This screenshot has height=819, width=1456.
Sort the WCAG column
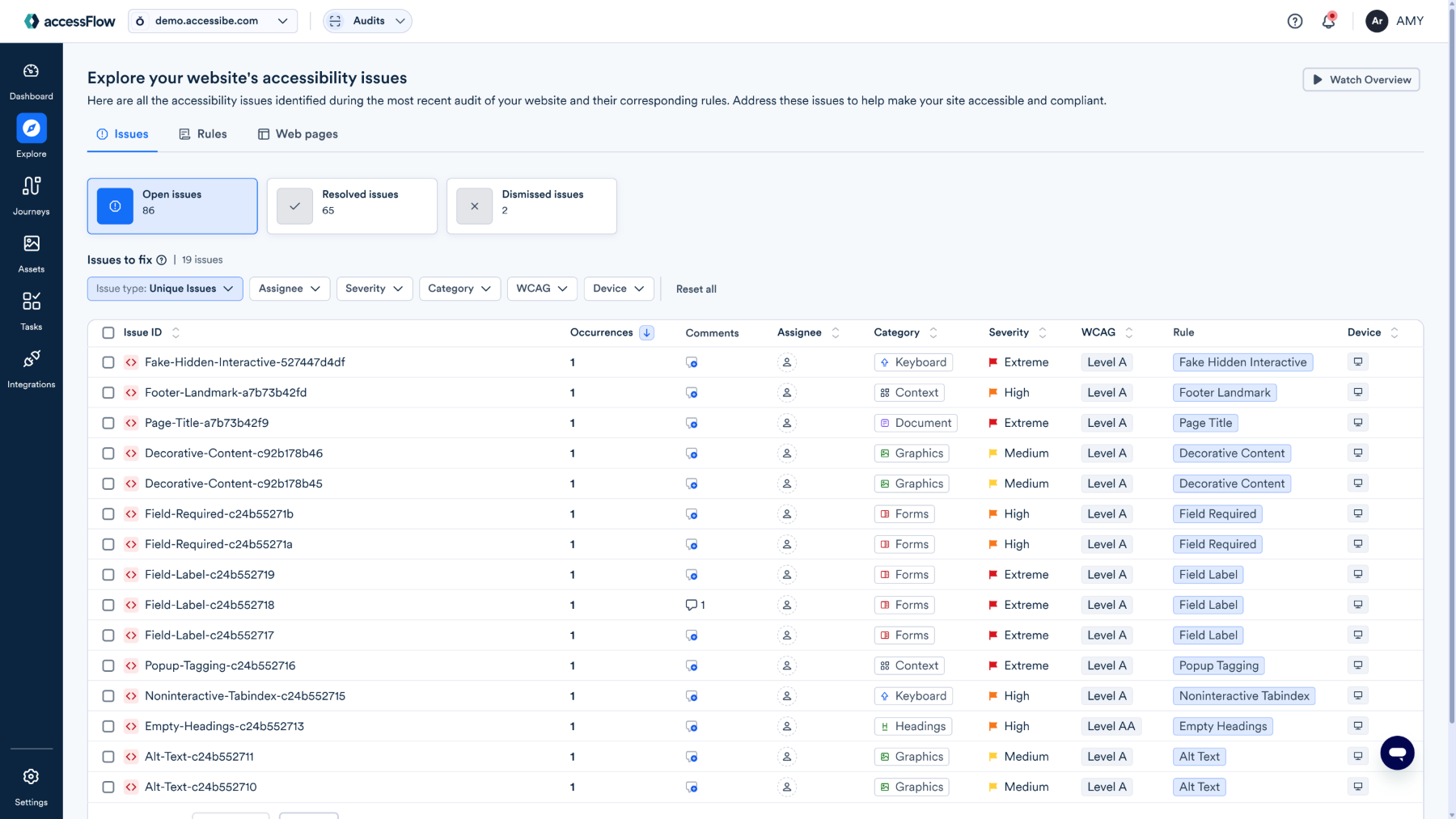coord(1128,332)
